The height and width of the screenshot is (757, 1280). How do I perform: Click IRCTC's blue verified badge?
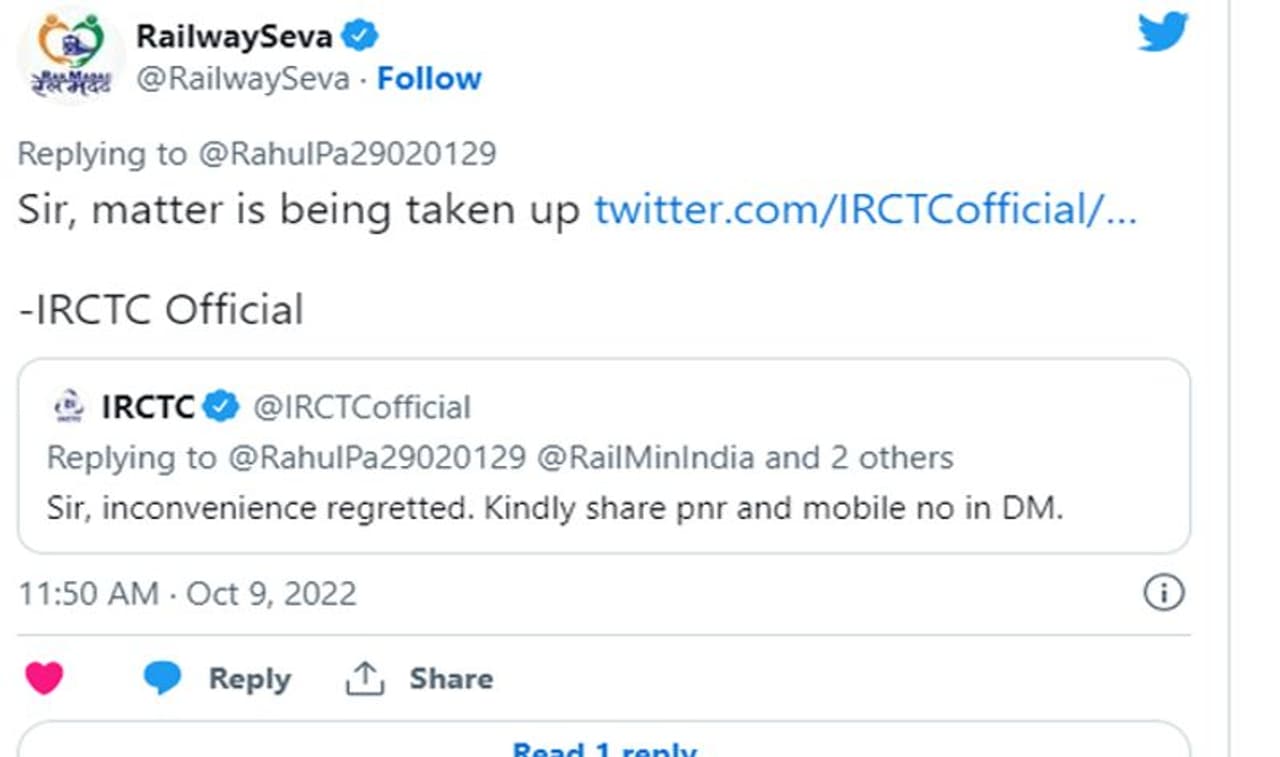point(221,407)
